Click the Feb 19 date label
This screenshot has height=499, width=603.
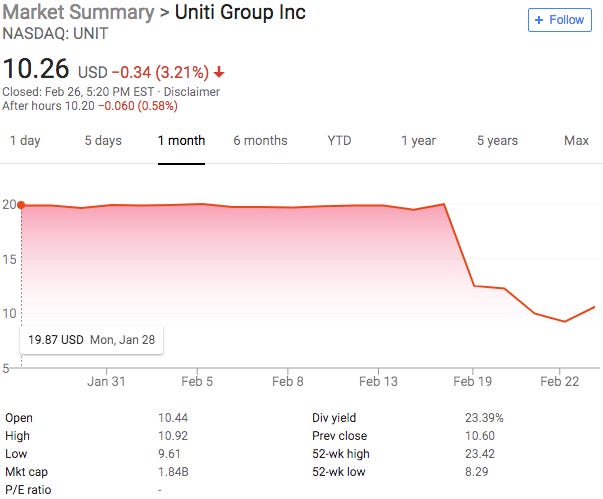473,381
